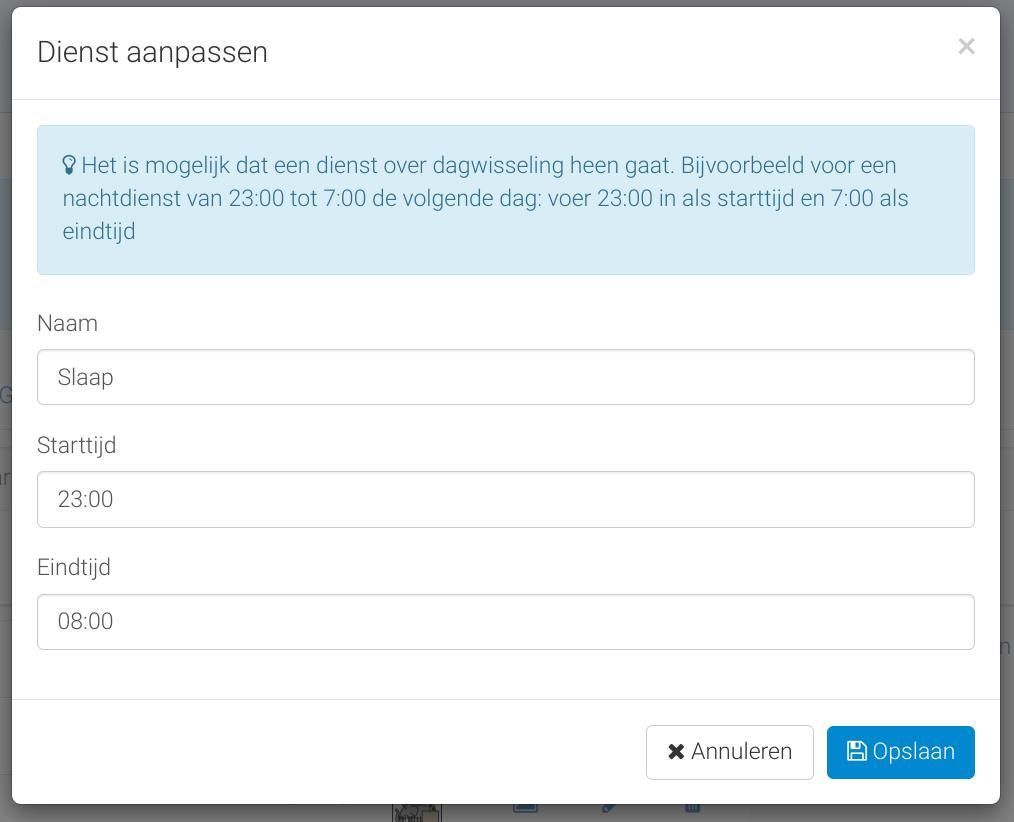Image resolution: width=1014 pixels, height=822 pixels.
Task: Click the Eindtijd label
Action: 74,567
